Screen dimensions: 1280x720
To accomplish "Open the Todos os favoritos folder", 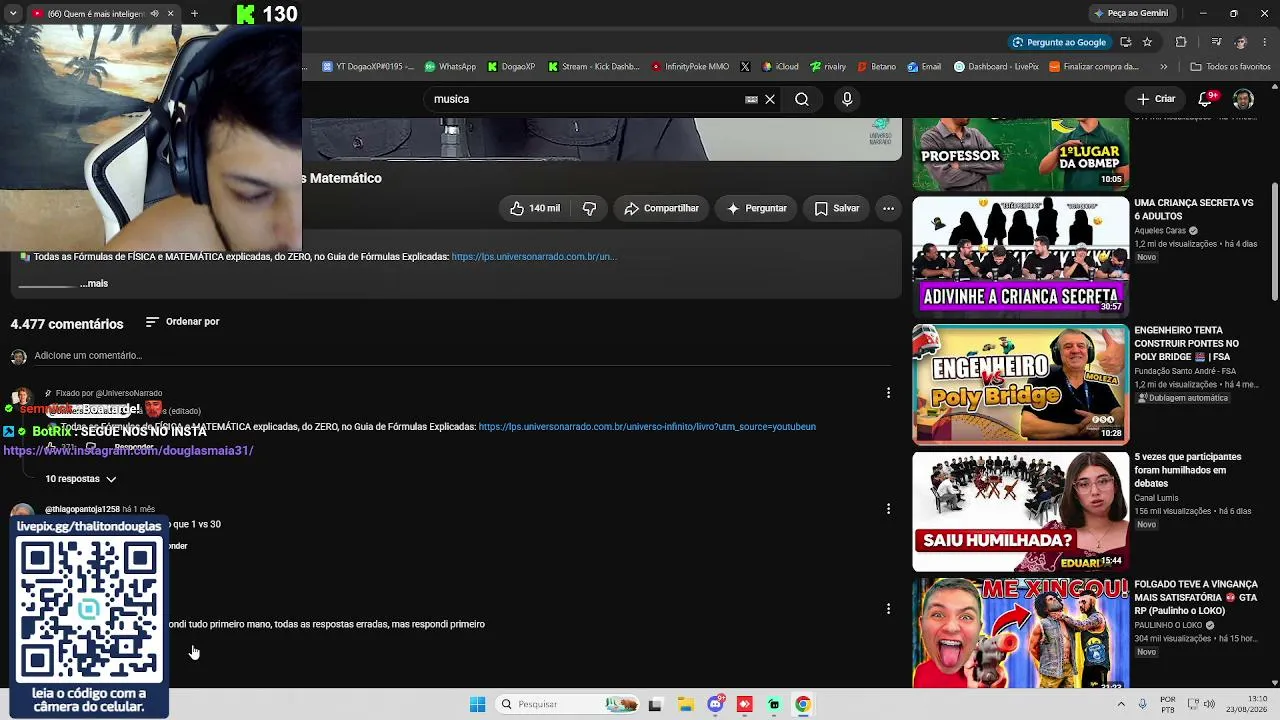I will pyautogui.click(x=1230, y=67).
